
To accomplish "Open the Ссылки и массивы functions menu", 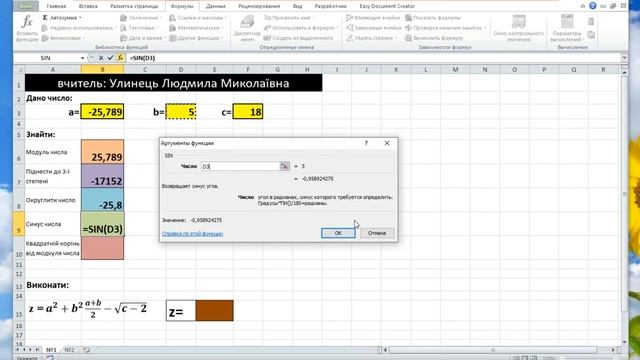I will 198,18.
